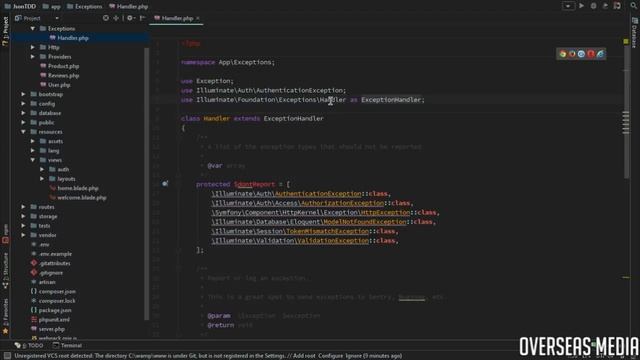Screen dimensions: 640x360
Task: Select home.blade.php in project tree
Action: [78, 188]
